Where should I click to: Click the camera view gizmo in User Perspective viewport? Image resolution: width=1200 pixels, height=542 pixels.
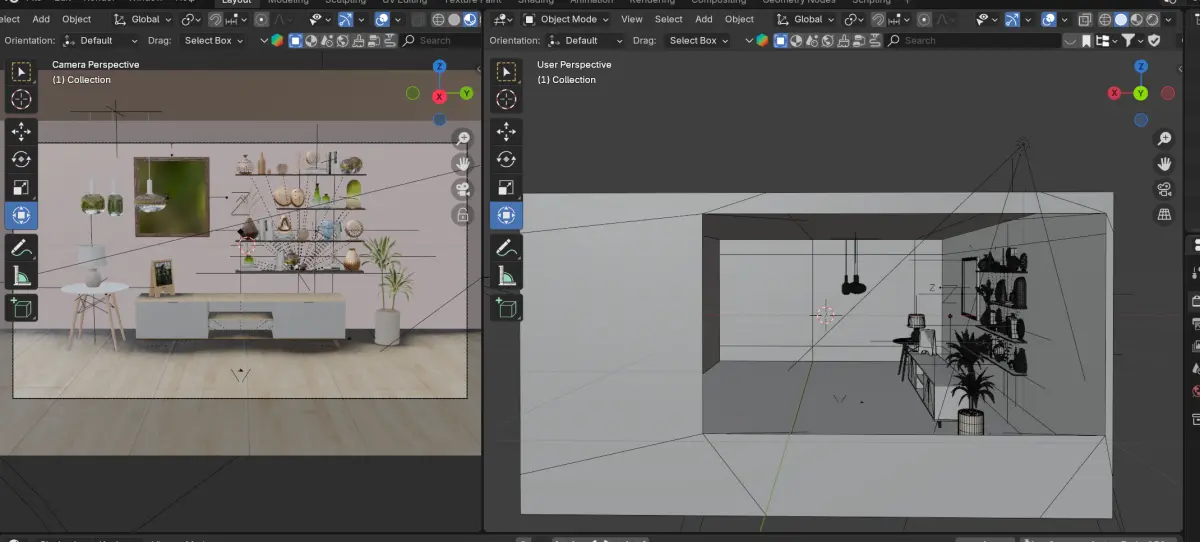[x=1164, y=189]
